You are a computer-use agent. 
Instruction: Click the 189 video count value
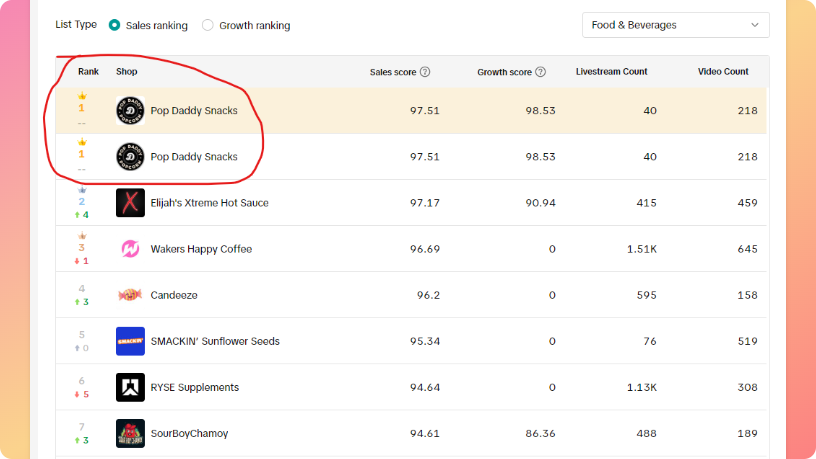(747, 434)
